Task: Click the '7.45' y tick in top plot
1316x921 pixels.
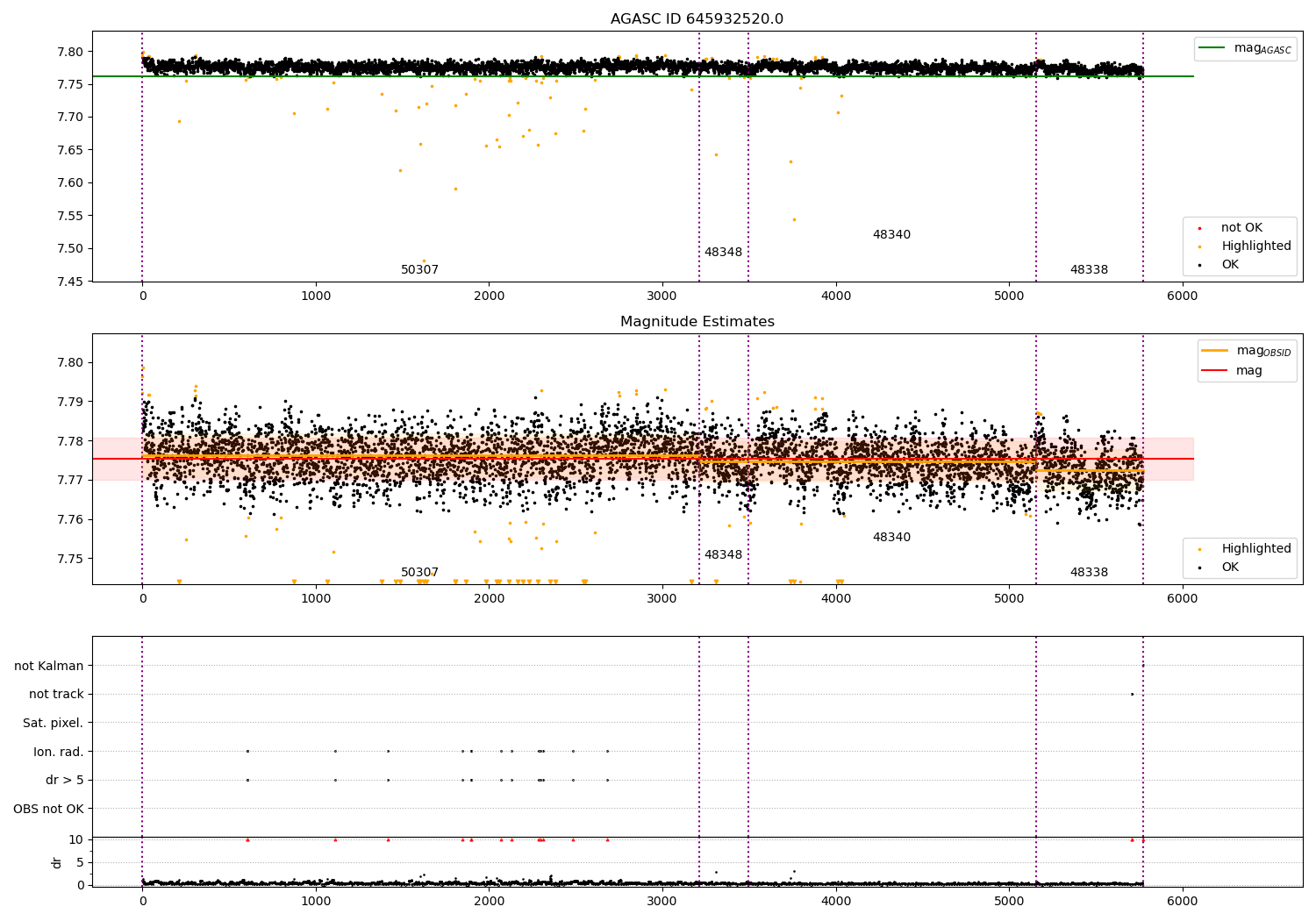Action: point(70,282)
